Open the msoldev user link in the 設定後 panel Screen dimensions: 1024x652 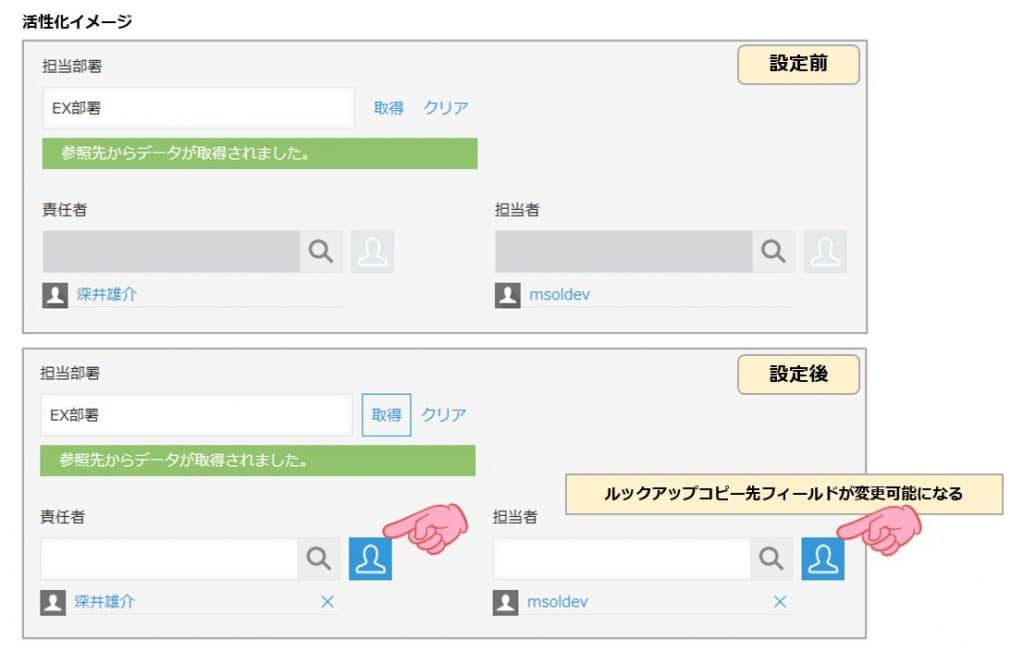pos(558,602)
